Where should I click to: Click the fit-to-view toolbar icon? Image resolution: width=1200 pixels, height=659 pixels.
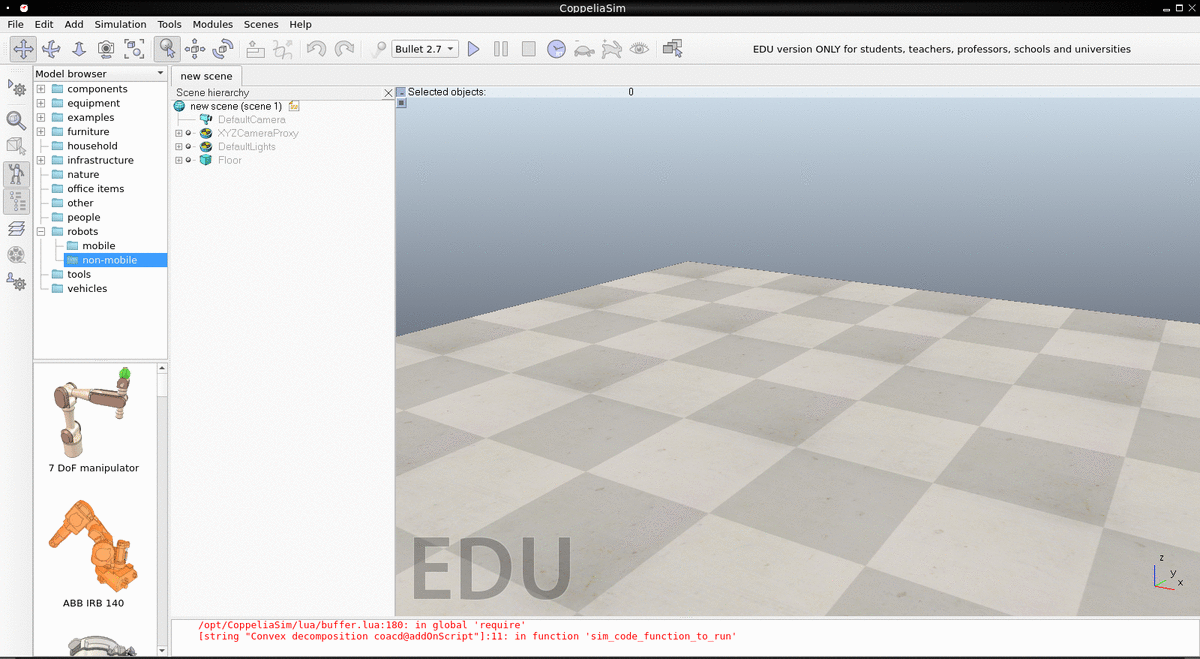point(134,48)
